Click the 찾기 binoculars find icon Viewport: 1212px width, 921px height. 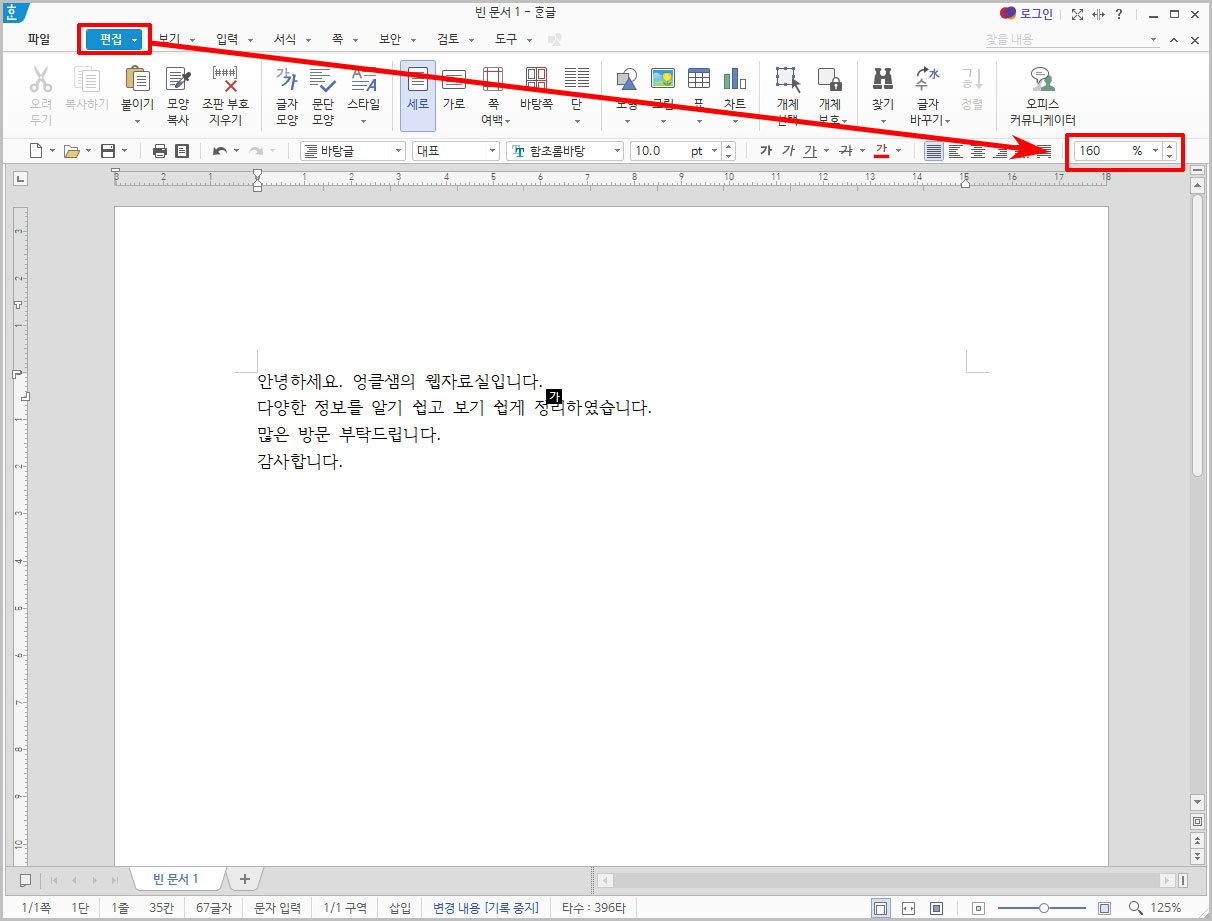882,80
